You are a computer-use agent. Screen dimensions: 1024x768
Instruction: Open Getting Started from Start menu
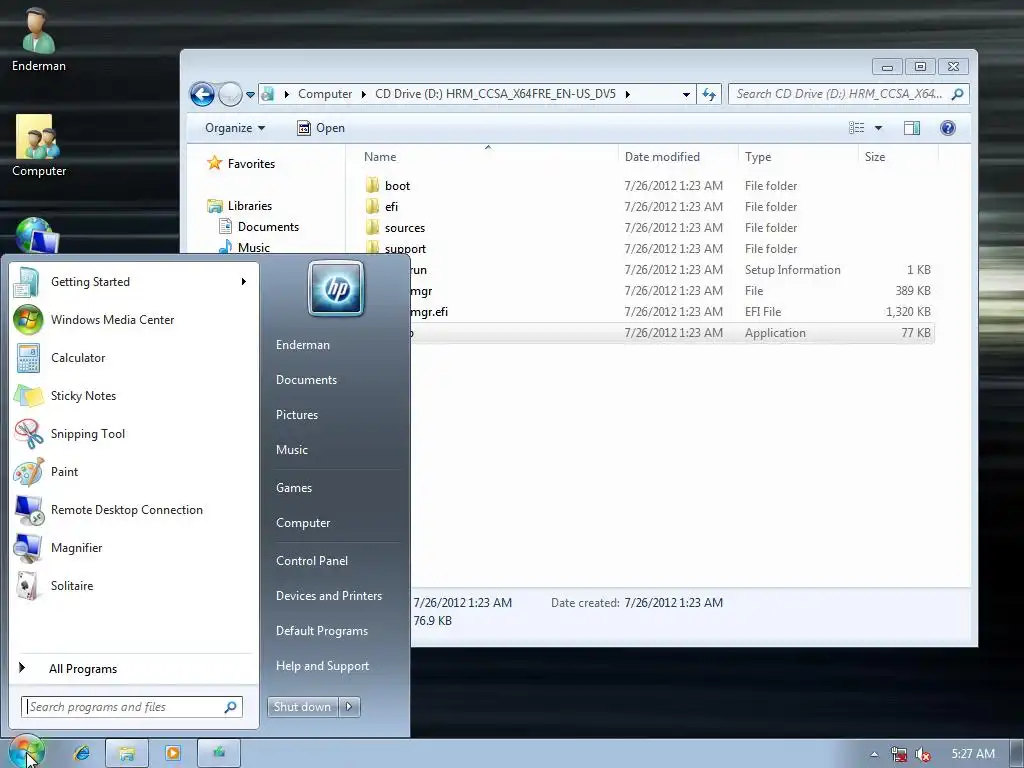[133, 282]
